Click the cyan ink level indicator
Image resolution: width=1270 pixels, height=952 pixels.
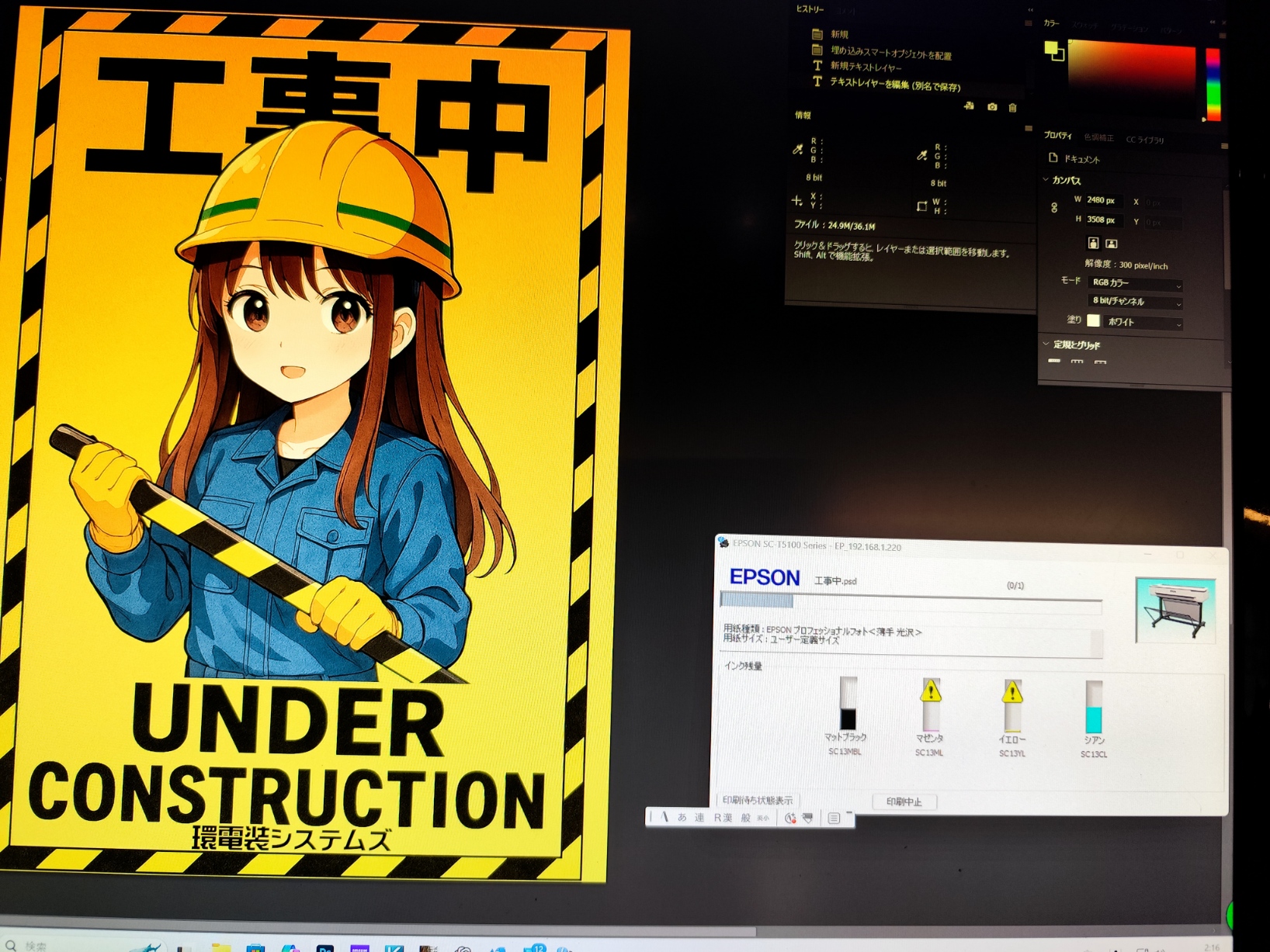pos(1094,707)
